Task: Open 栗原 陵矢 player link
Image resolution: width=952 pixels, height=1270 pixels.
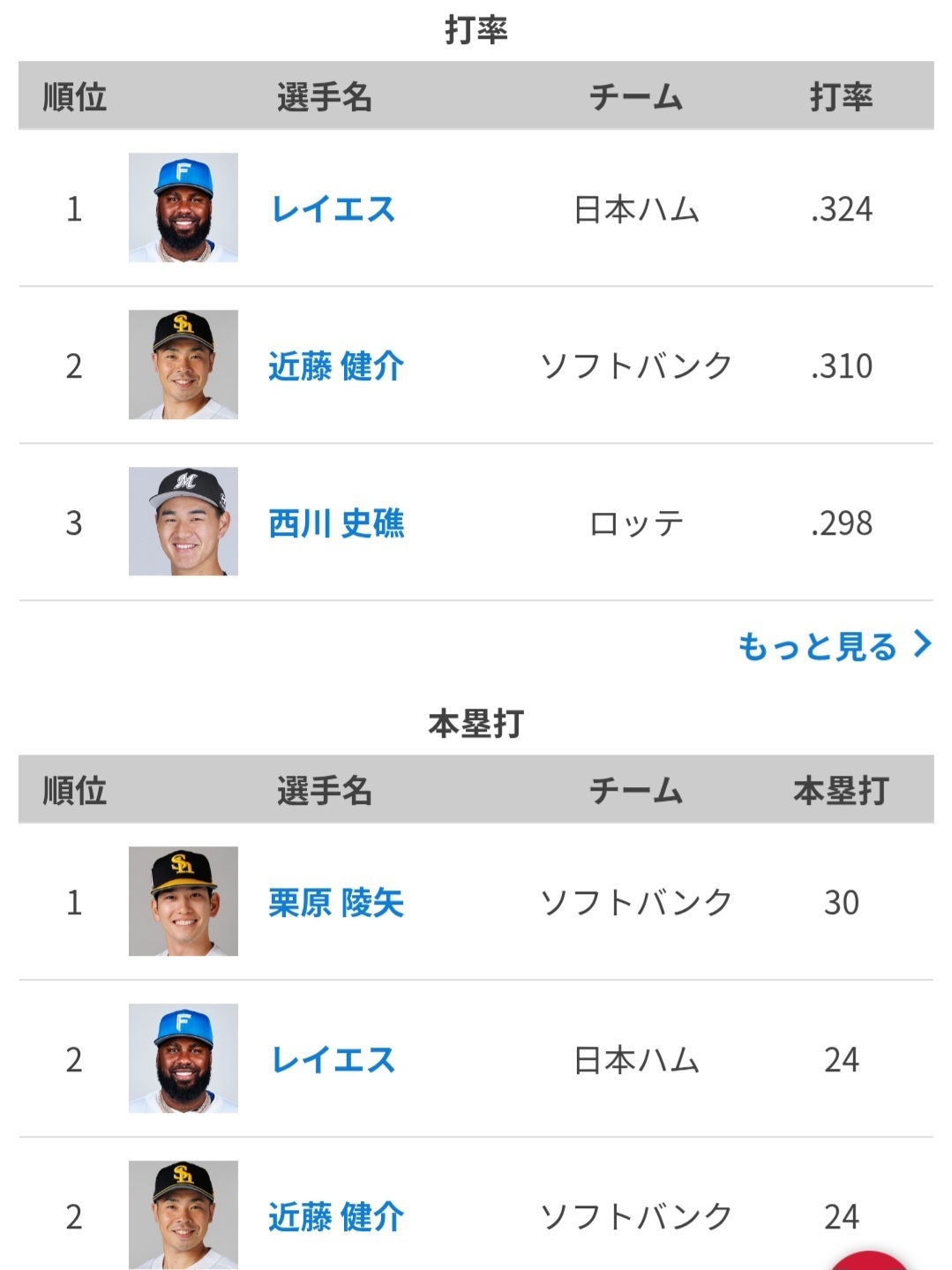Action: tap(336, 902)
